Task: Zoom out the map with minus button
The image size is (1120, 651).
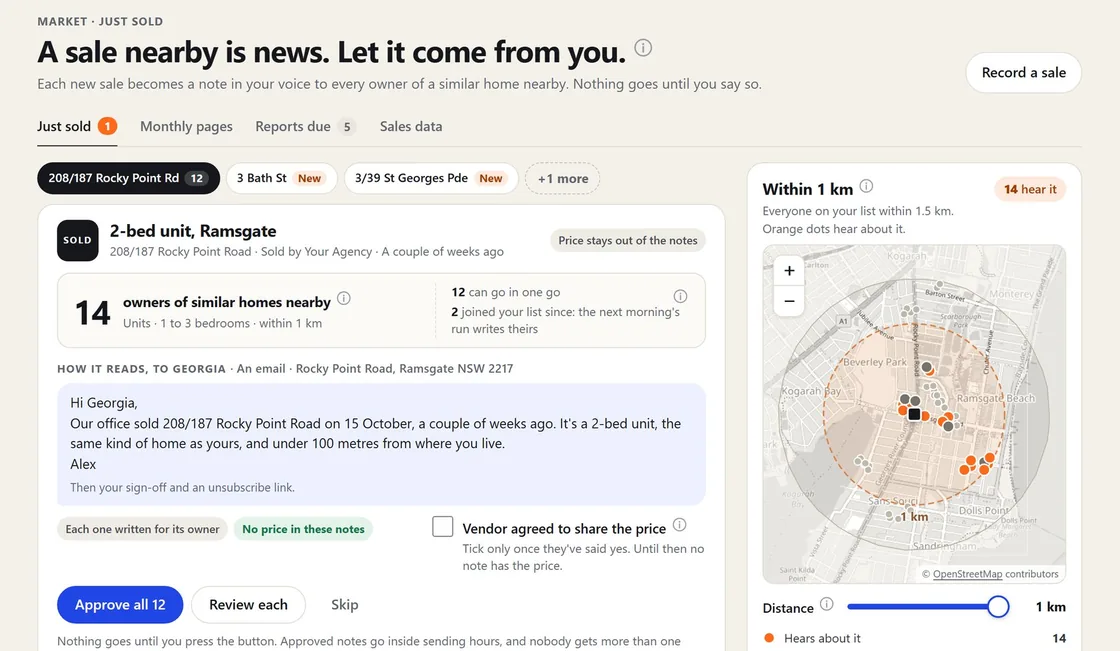Action: (789, 301)
